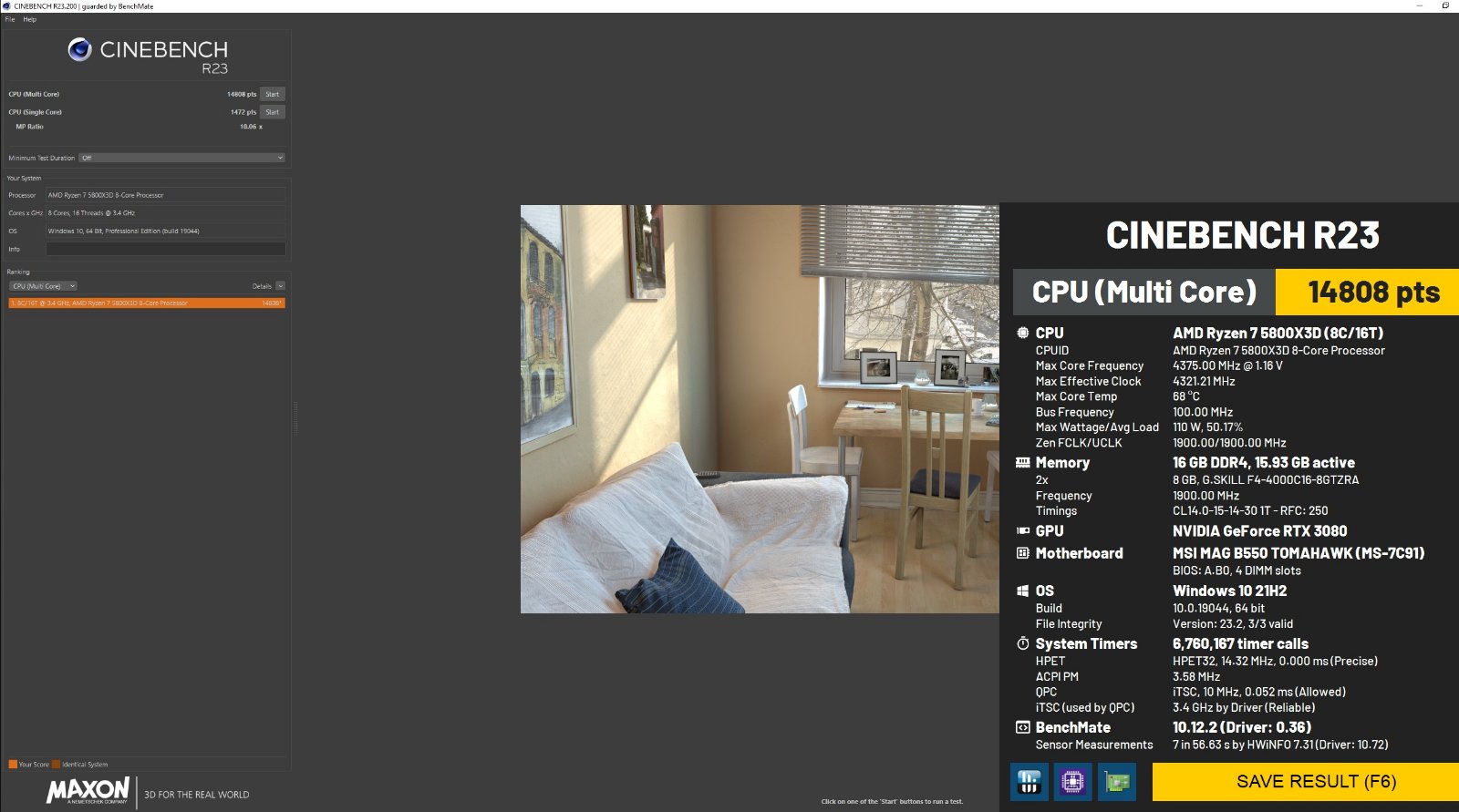Click the Info input field

tap(166, 249)
